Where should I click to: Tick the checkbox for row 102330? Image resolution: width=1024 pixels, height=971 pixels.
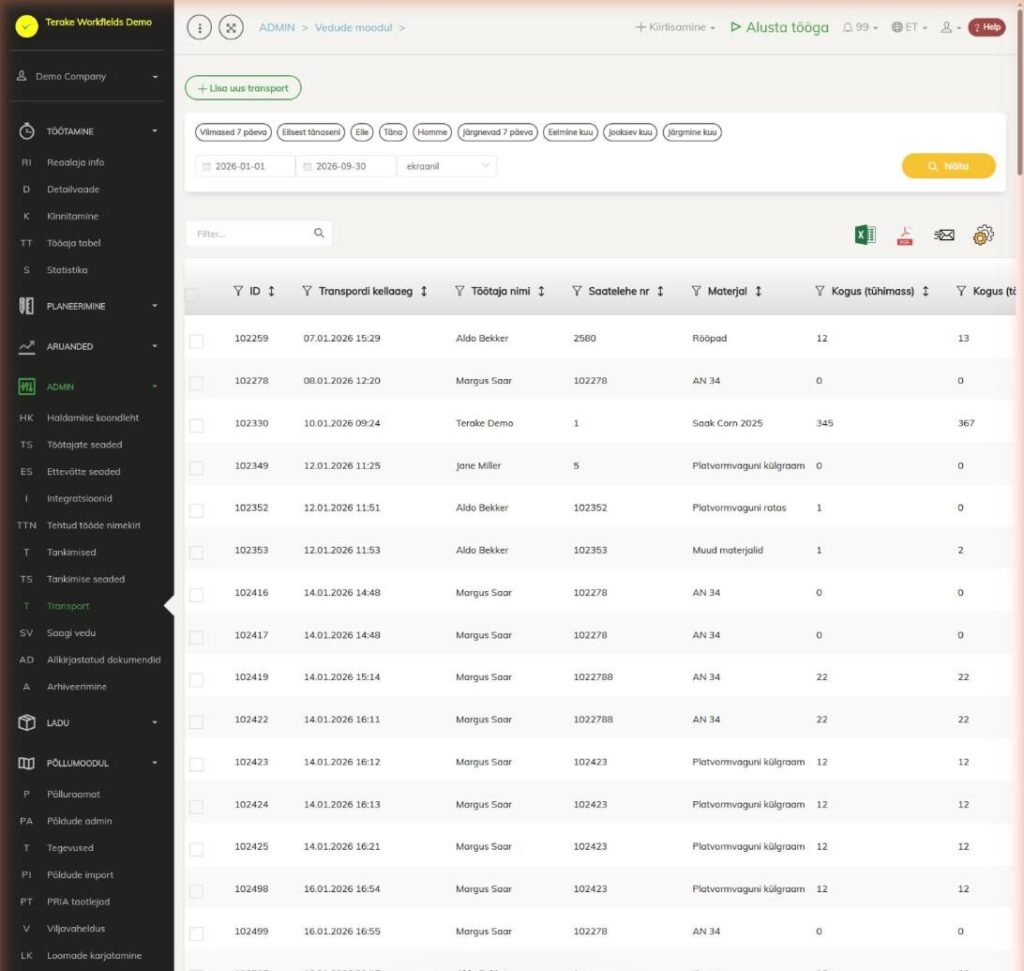point(196,426)
